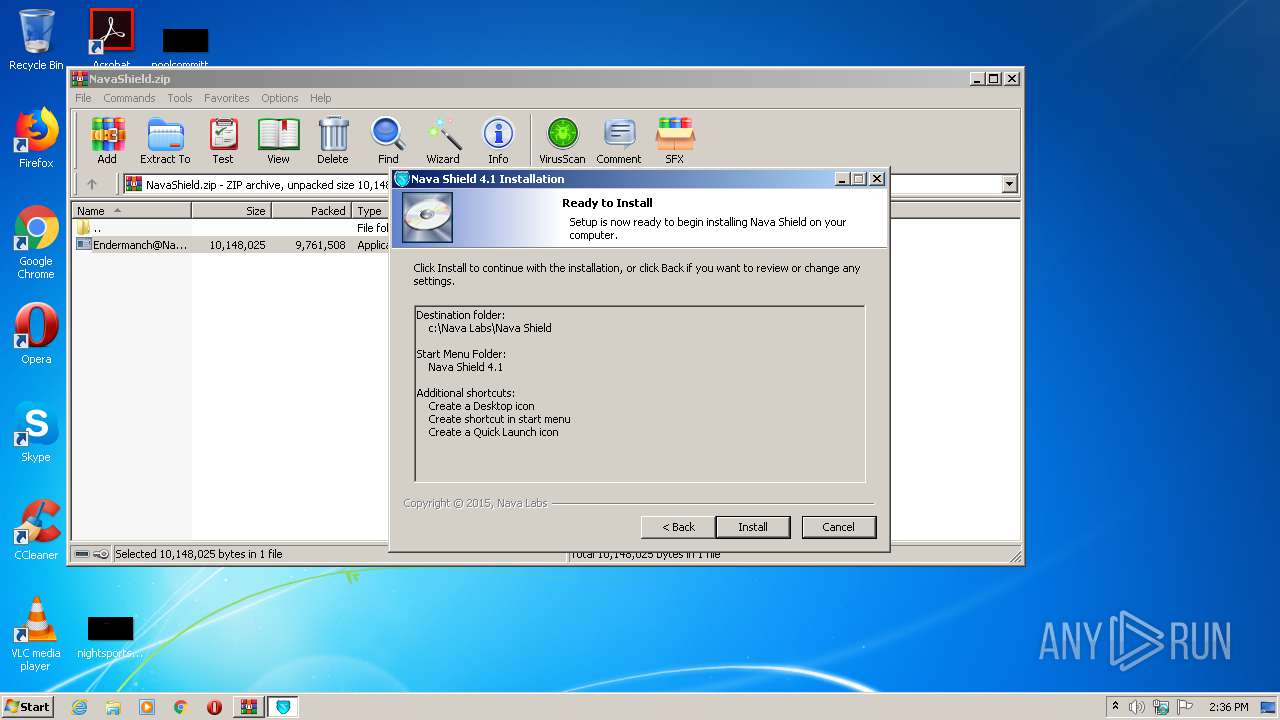Click the WinRAR taskbar button
The height and width of the screenshot is (720, 1280).
coord(248,707)
